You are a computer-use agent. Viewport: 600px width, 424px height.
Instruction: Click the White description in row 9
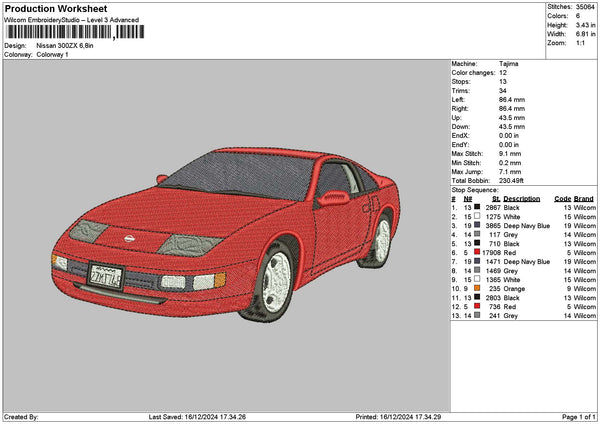pos(512,280)
